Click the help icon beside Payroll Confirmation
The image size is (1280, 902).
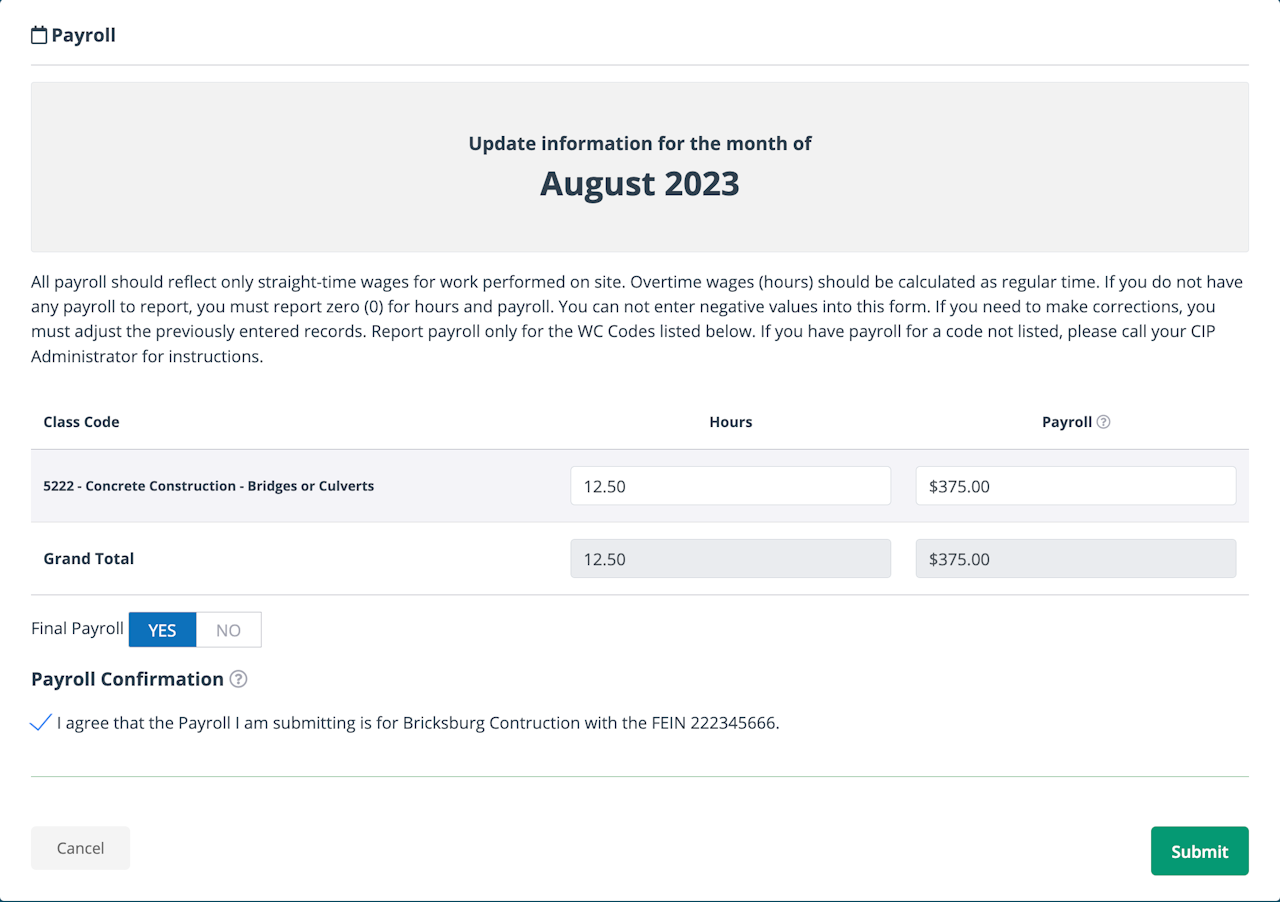[x=238, y=680]
